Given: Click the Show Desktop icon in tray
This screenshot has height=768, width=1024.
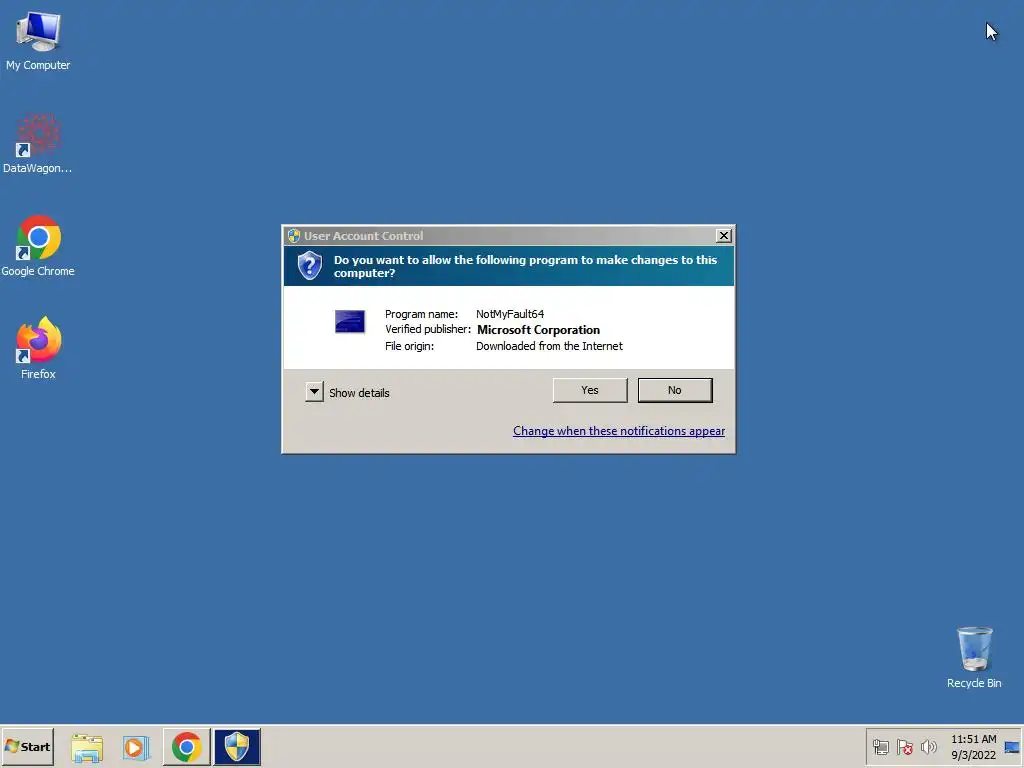Looking at the screenshot, I should [x=1012, y=747].
